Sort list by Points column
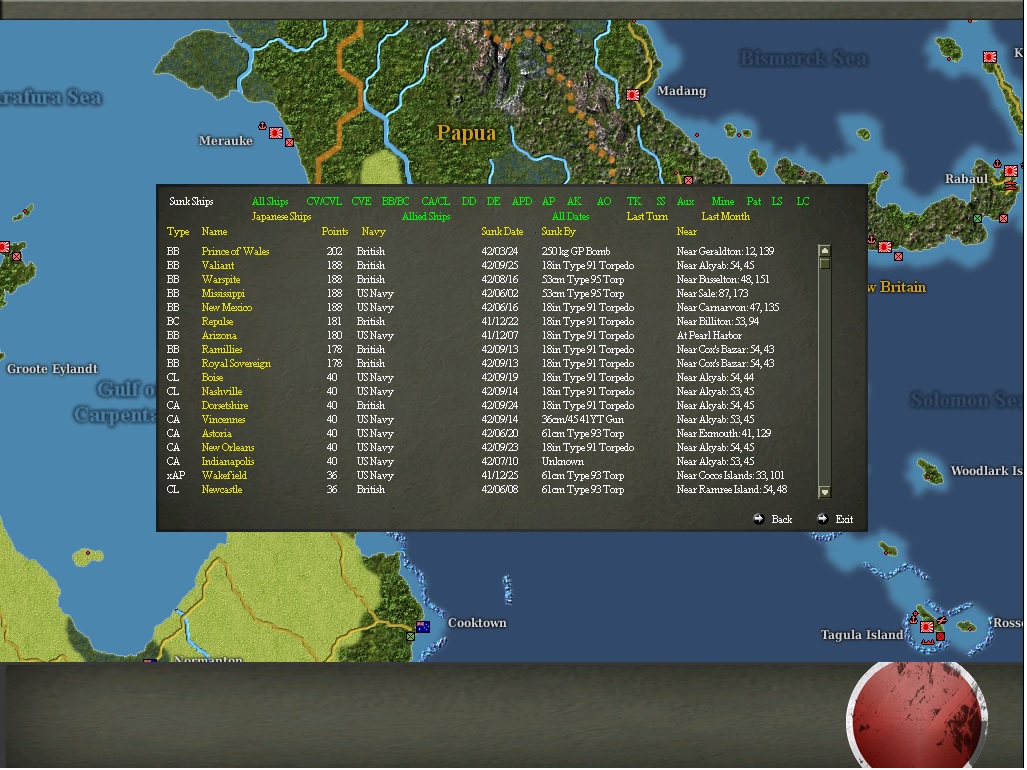 tap(335, 231)
